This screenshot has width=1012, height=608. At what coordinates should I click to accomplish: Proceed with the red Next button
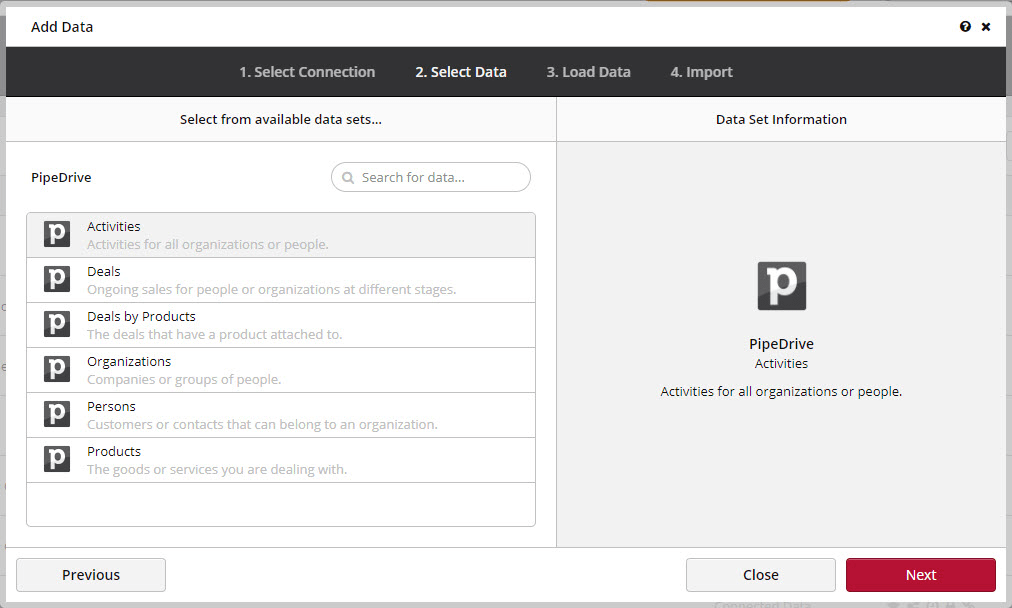(x=921, y=574)
